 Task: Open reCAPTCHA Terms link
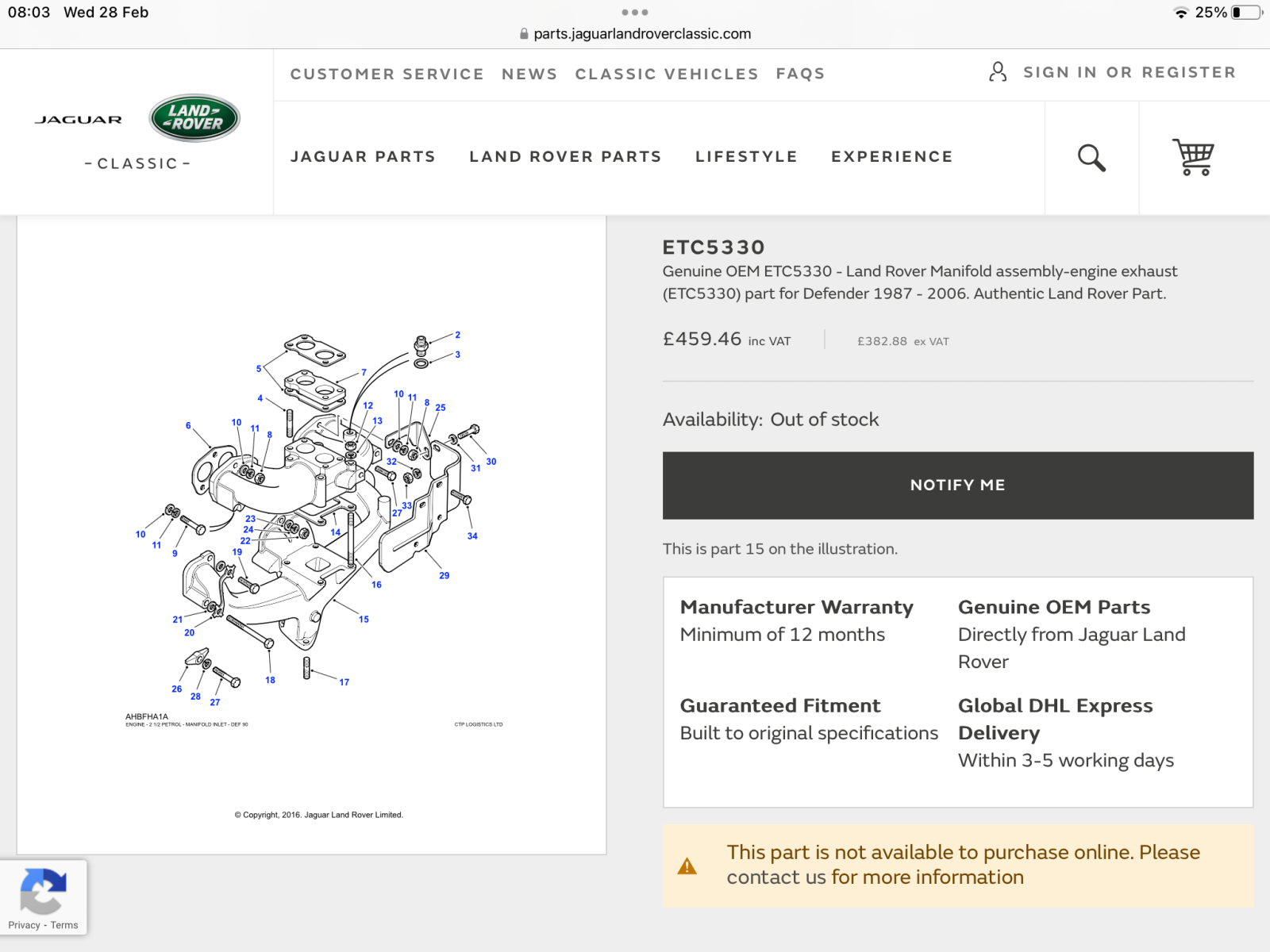pyautogui.click(x=64, y=925)
